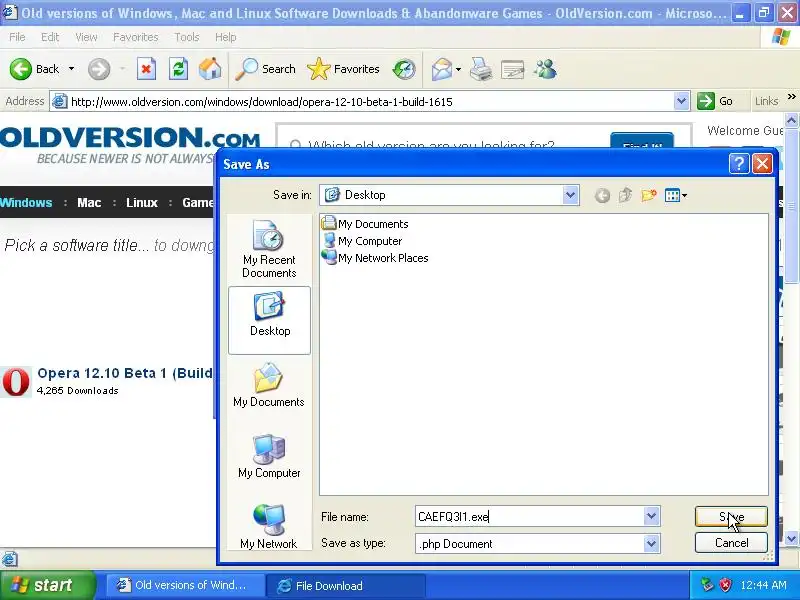Go to last folder in Save As dialog
The width and height of the screenshot is (800, 600).
click(602, 195)
